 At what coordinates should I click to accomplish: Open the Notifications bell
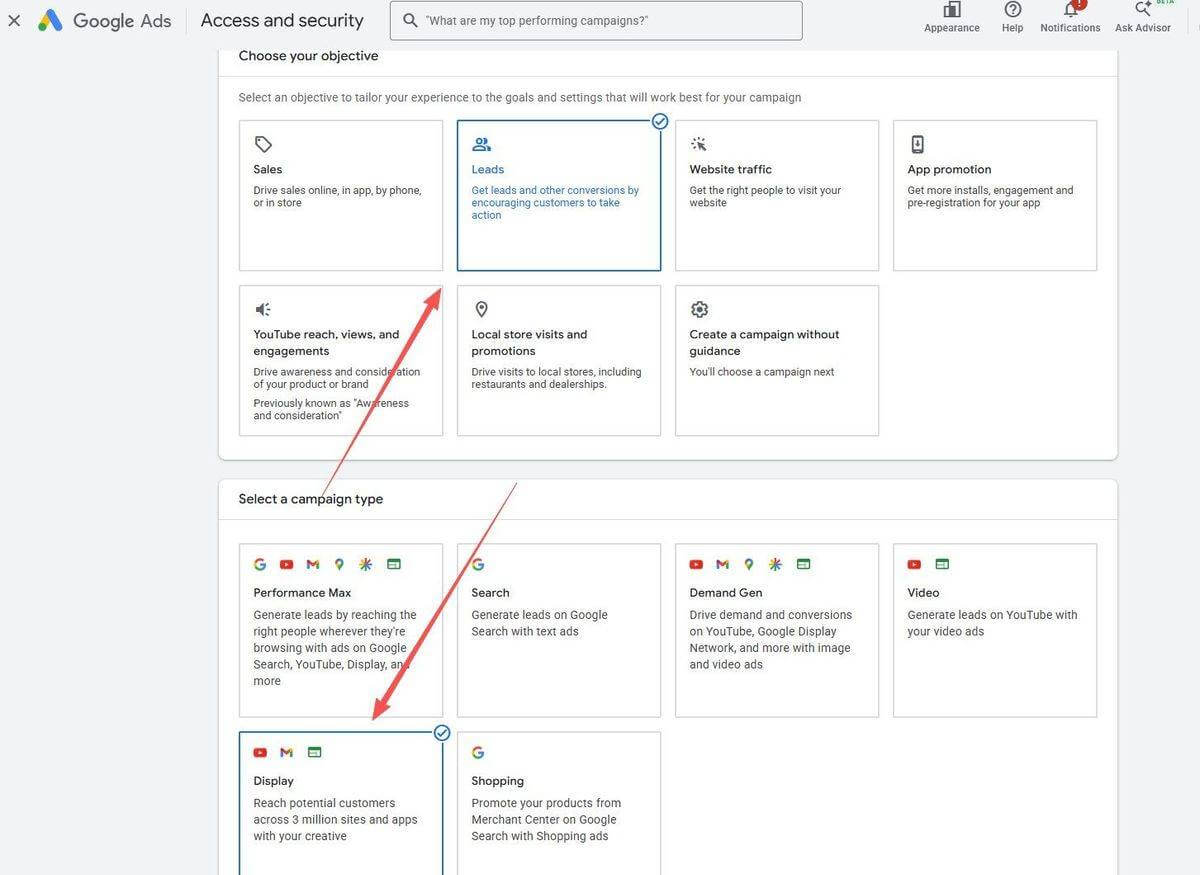coord(1071,9)
